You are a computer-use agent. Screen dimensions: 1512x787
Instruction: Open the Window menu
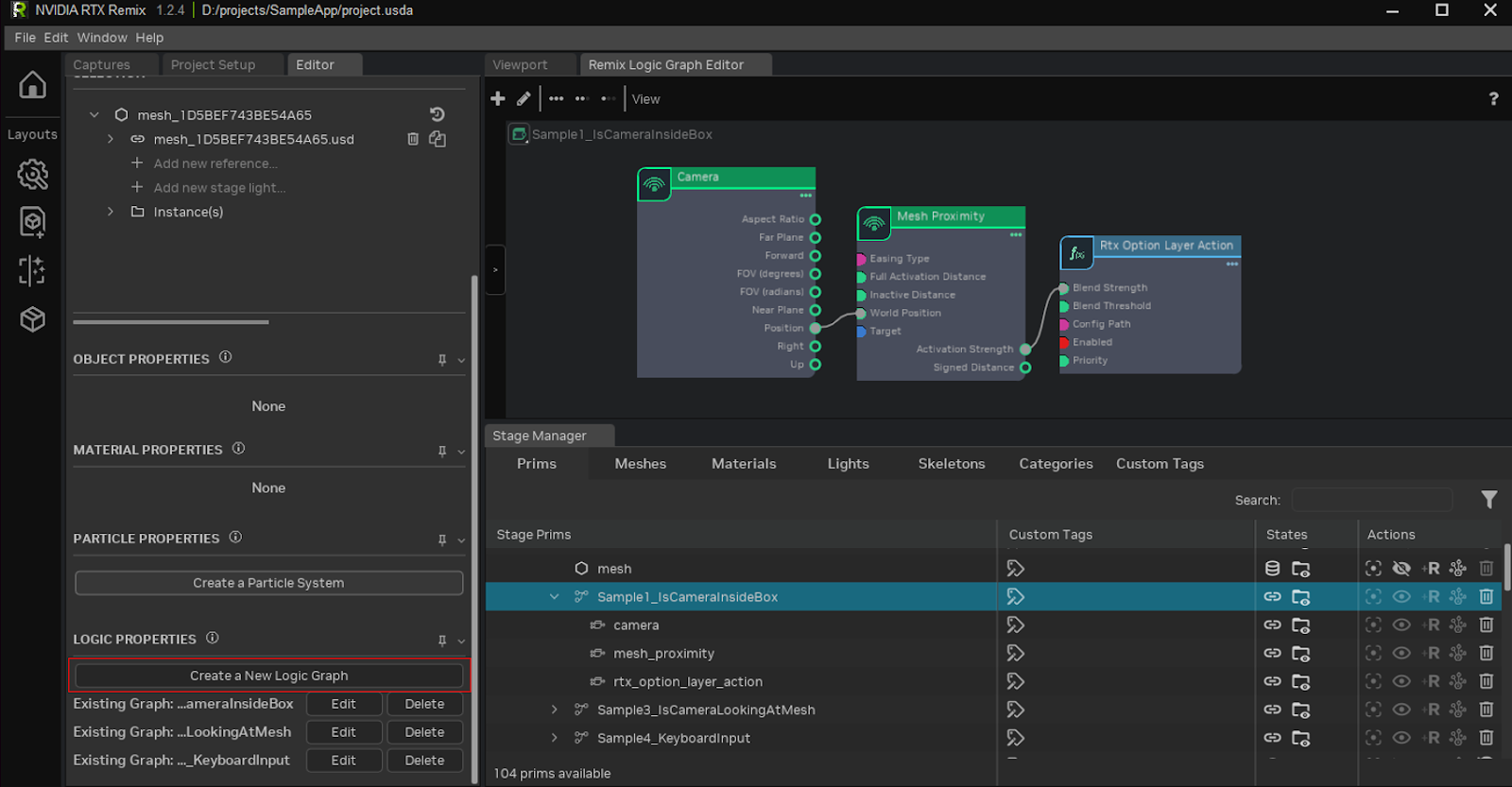click(x=102, y=38)
